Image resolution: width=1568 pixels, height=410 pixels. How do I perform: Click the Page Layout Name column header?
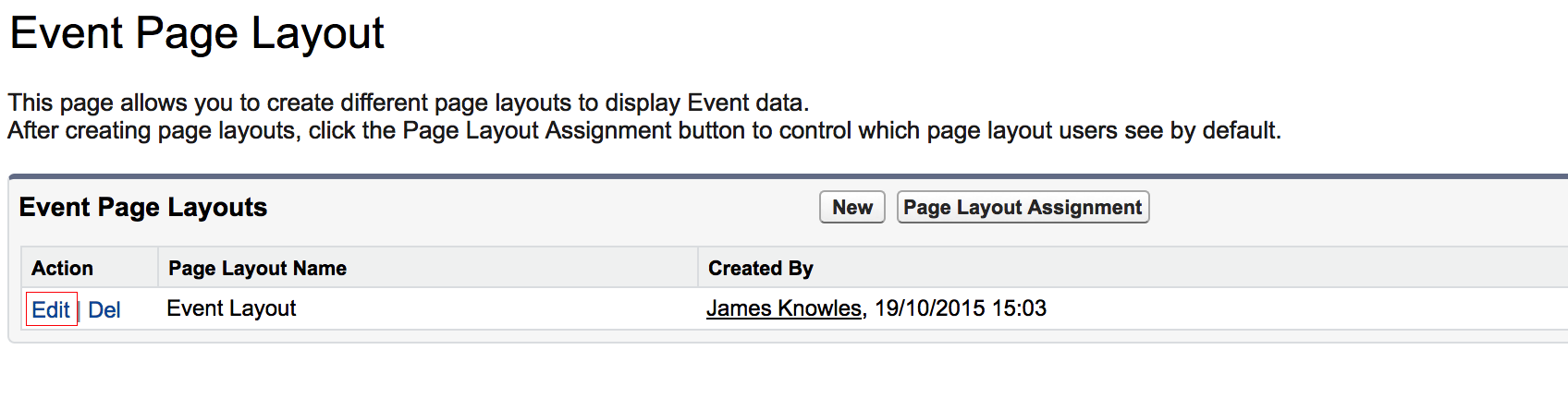tap(257, 269)
